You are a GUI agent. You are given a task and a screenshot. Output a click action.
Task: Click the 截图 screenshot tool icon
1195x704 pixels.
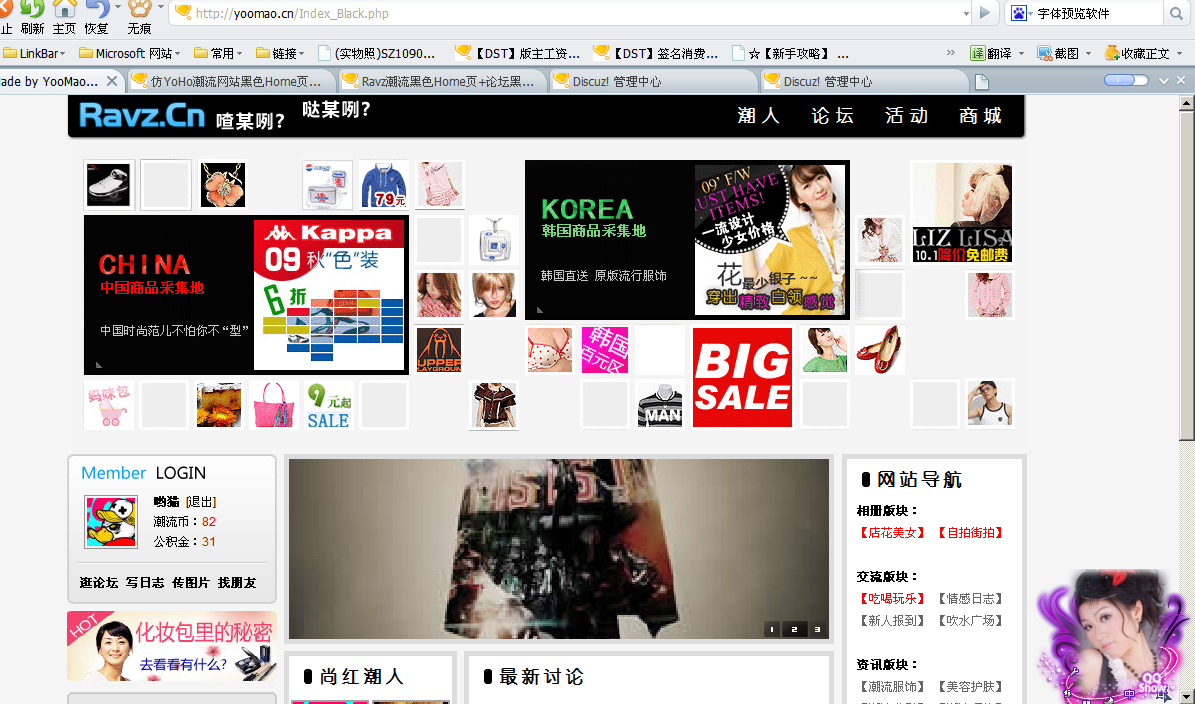pos(1045,53)
